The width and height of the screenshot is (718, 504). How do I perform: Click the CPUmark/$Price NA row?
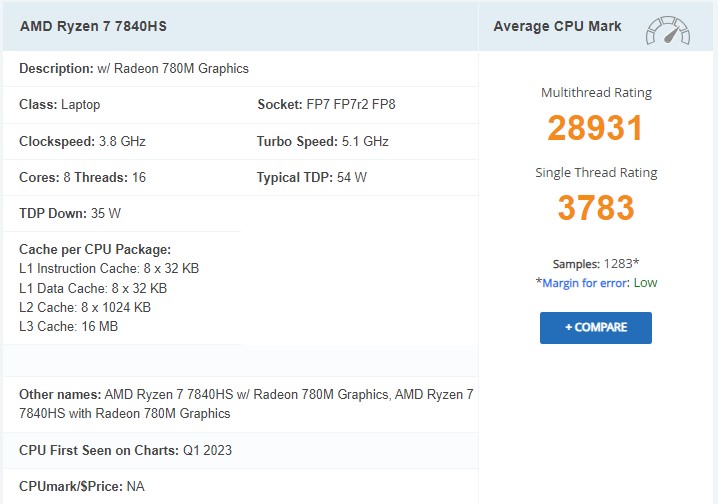(x=83, y=486)
